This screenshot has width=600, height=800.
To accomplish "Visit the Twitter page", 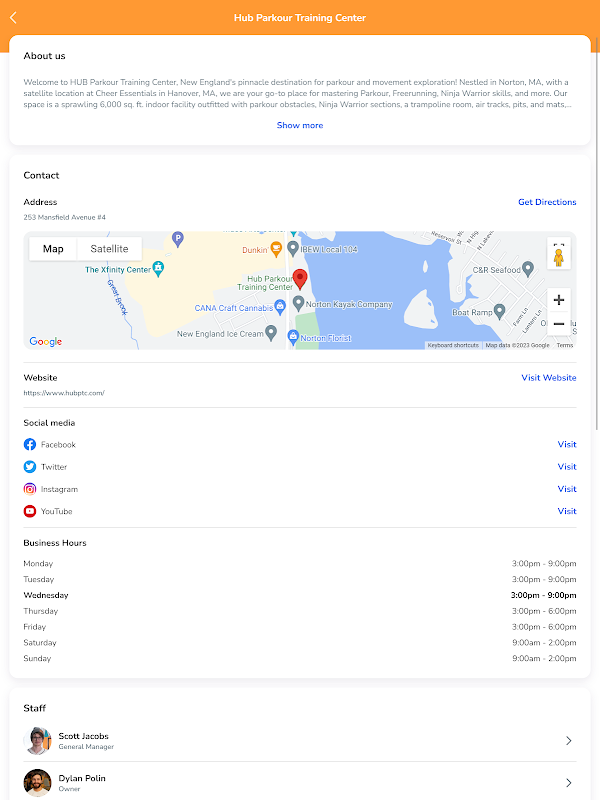I will (567, 467).
